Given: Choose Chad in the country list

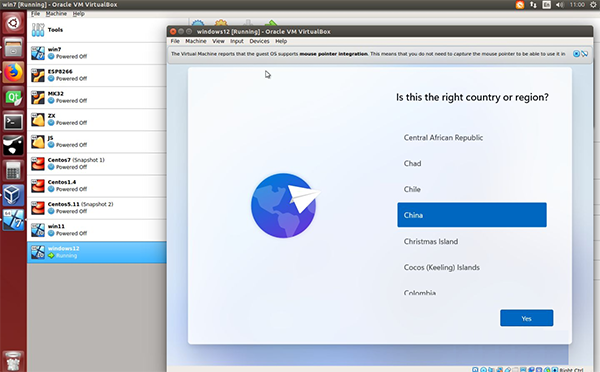Looking at the screenshot, I should tap(472, 163).
